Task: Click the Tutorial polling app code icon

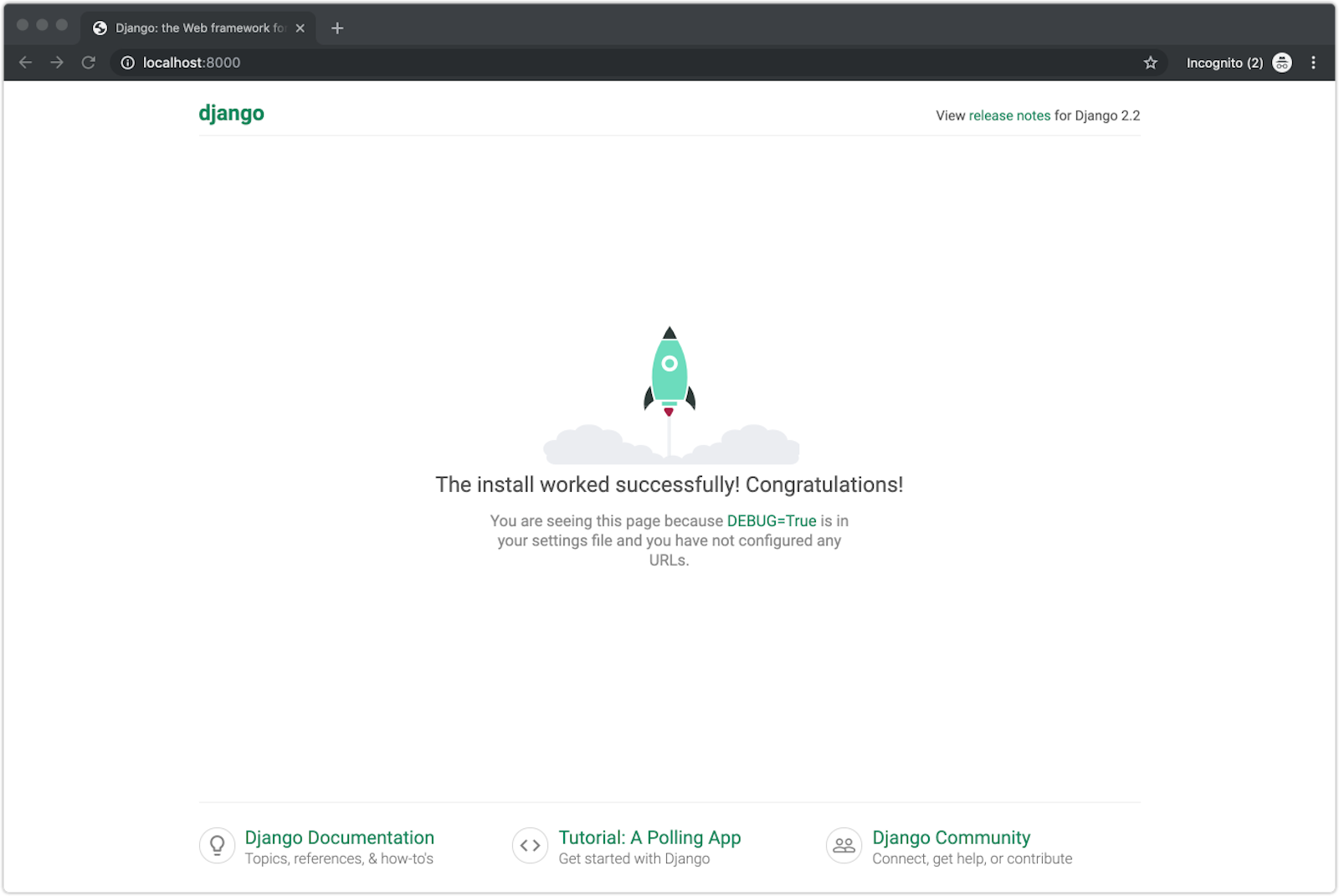Action: click(530, 845)
